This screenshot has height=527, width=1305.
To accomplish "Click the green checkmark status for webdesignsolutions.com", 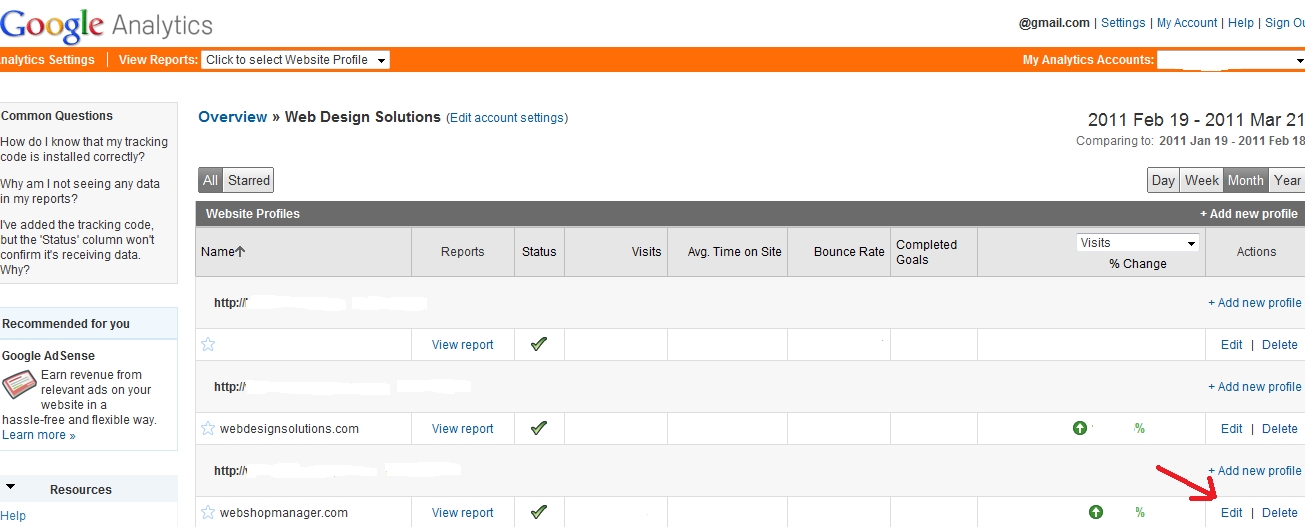I will click(x=539, y=428).
